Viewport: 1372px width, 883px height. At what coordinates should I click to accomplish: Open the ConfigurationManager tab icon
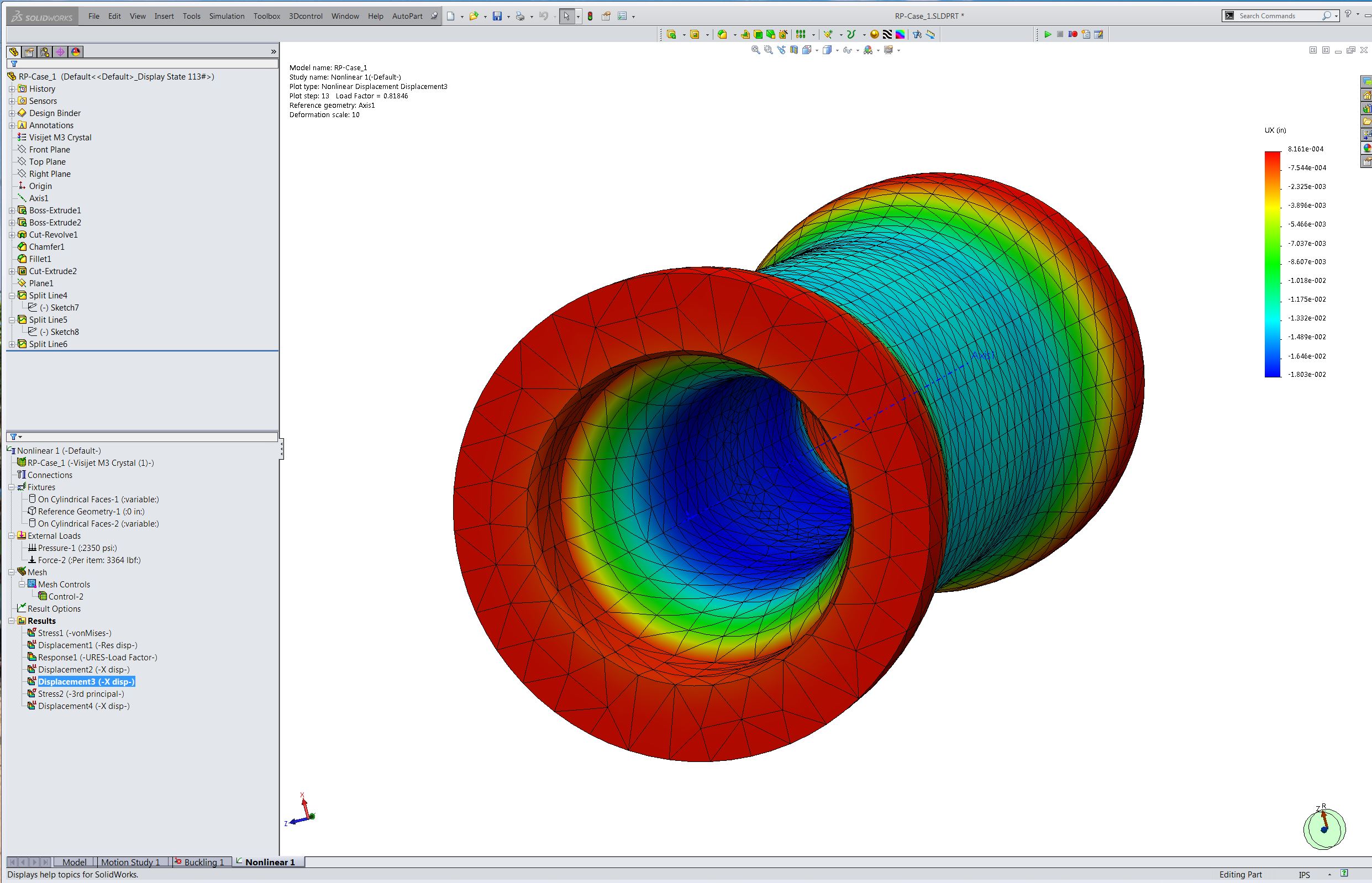click(45, 51)
